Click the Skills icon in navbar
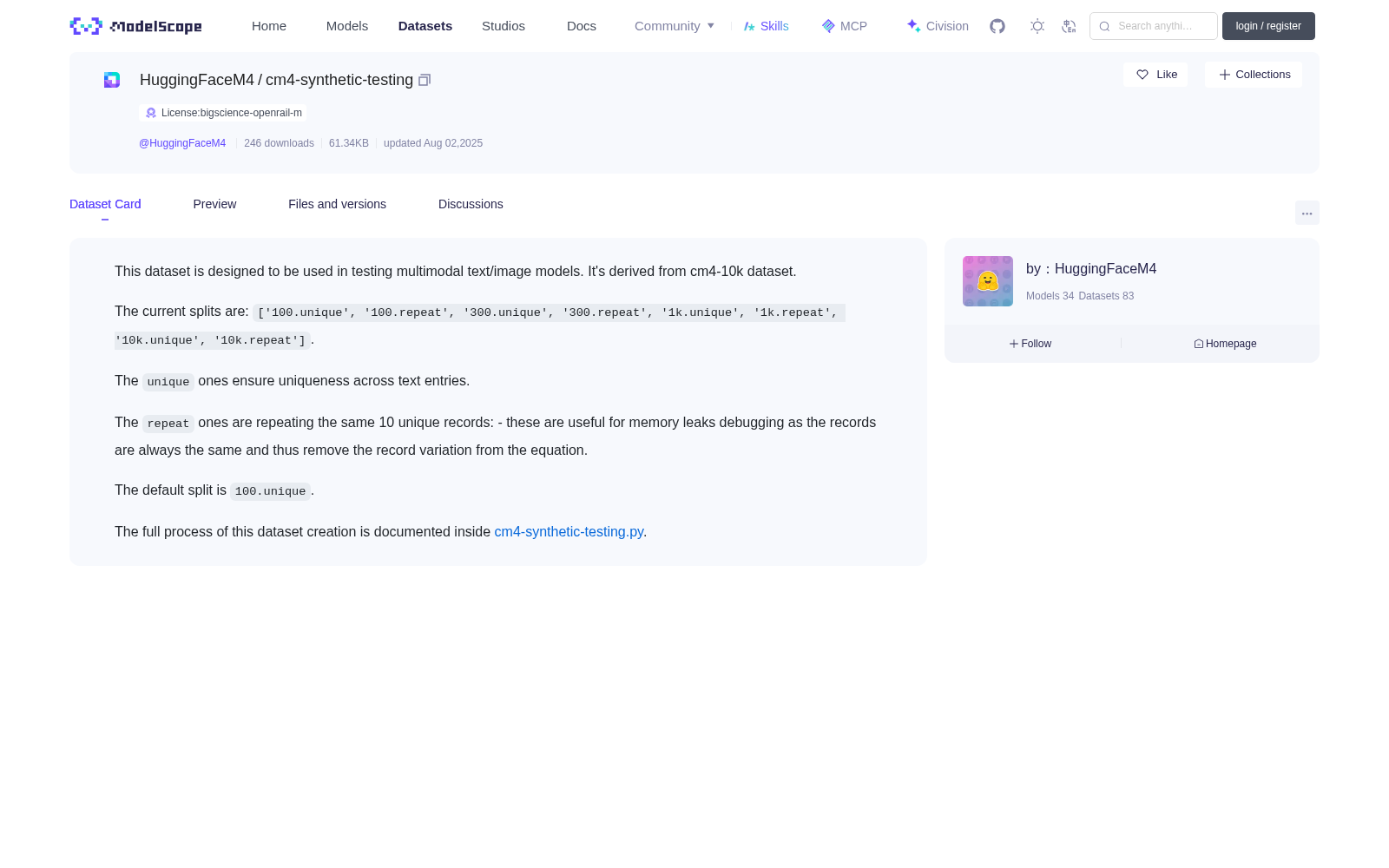 (749, 26)
